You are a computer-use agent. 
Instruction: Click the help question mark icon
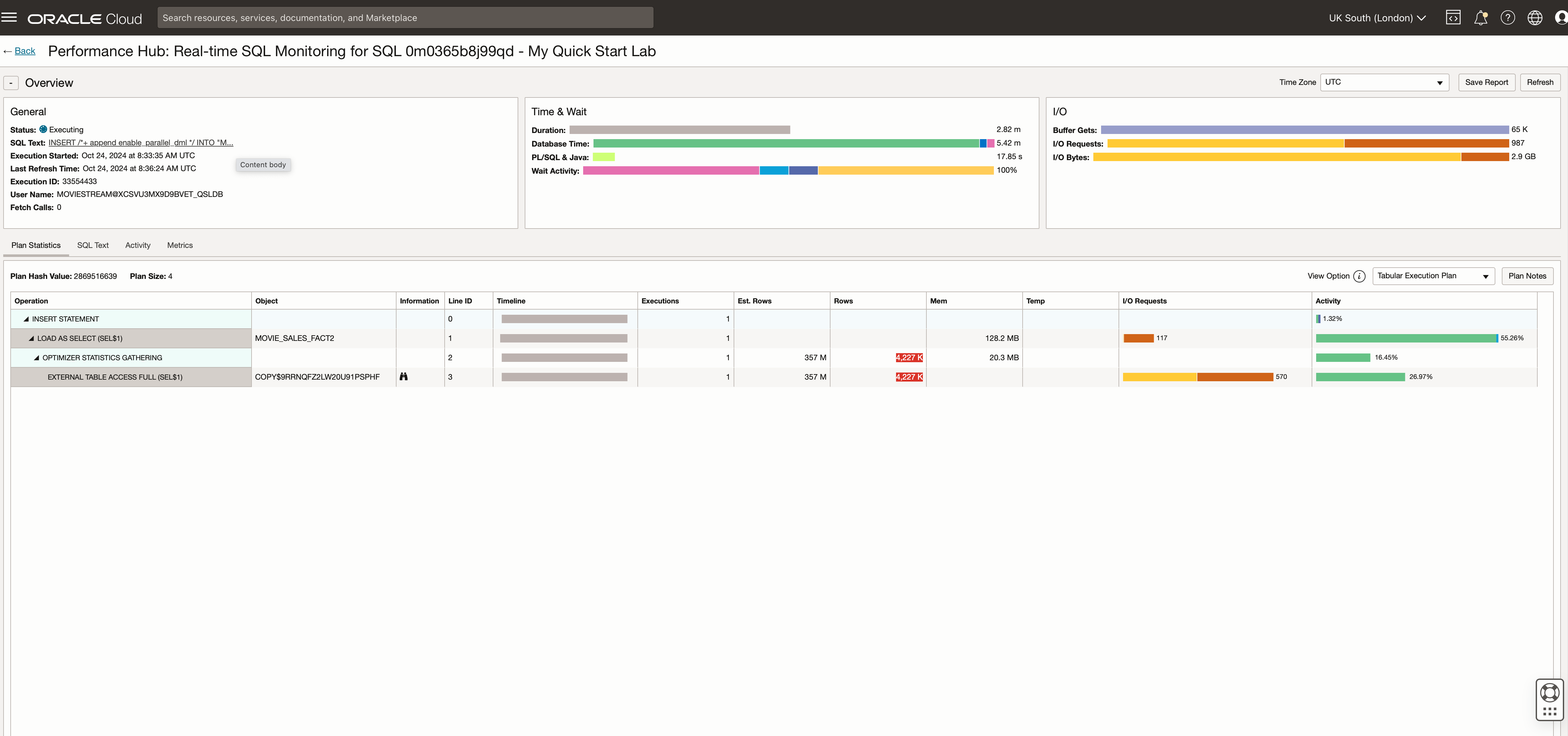point(1508,18)
